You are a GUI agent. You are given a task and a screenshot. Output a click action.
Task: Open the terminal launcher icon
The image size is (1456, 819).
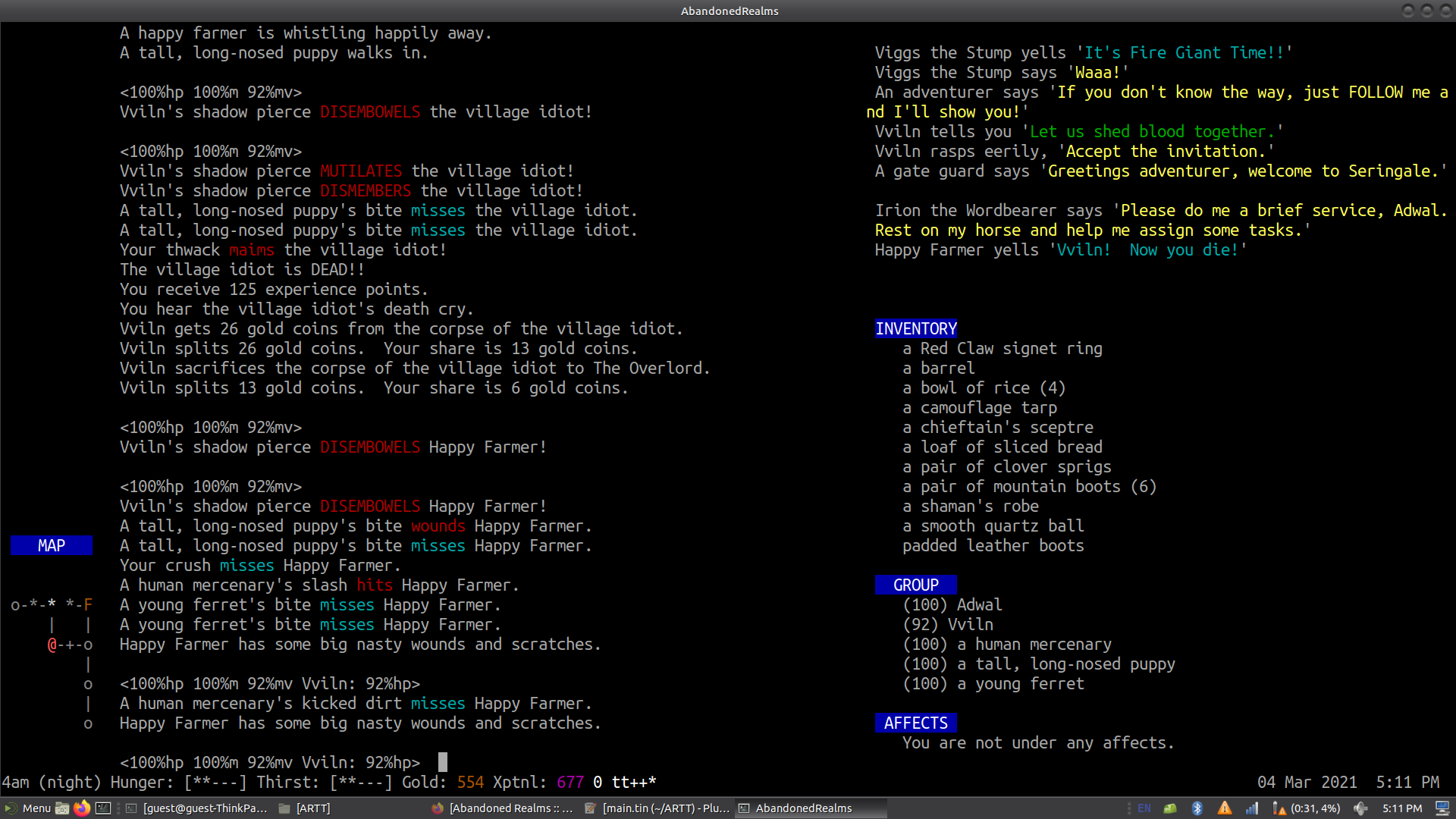[103, 808]
